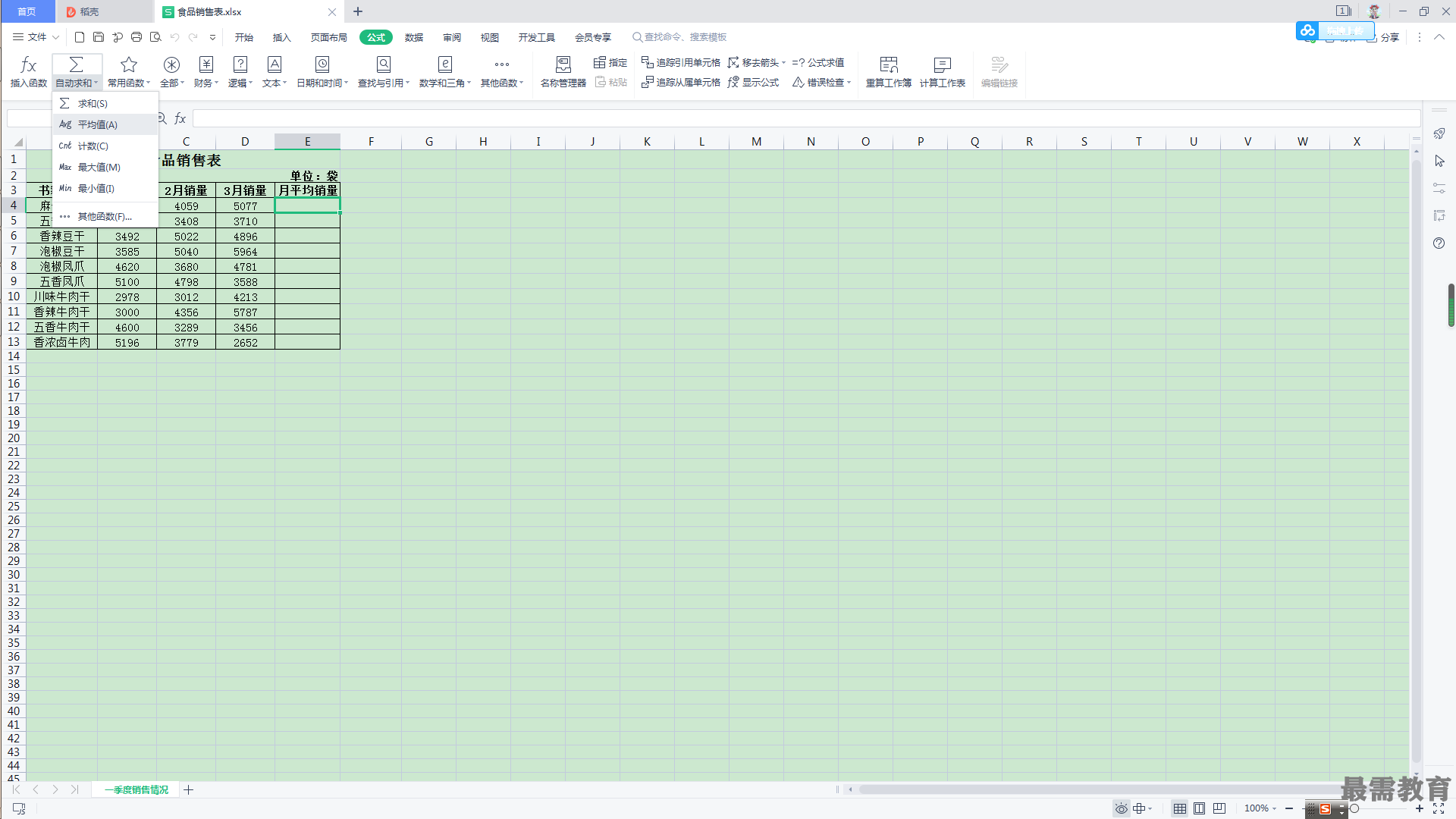The image size is (1456, 819).
Task: Switch to the Home (开始) ribbon tab
Action: point(244,37)
